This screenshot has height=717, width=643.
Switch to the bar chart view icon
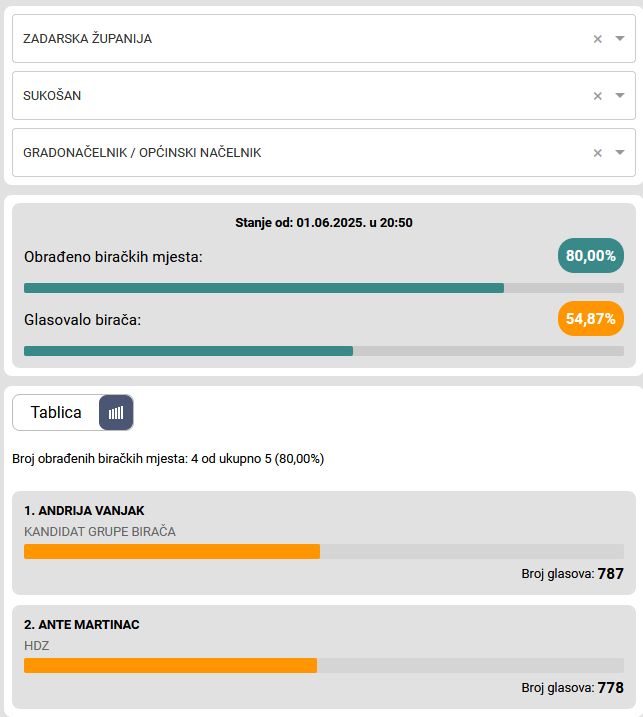coord(116,412)
